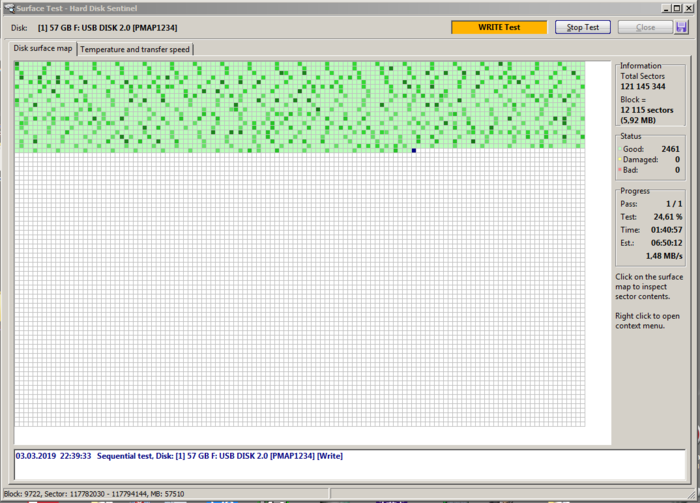Click the save report floppy disk icon
The image size is (700, 503).
pyautogui.click(x=681, y=27)
